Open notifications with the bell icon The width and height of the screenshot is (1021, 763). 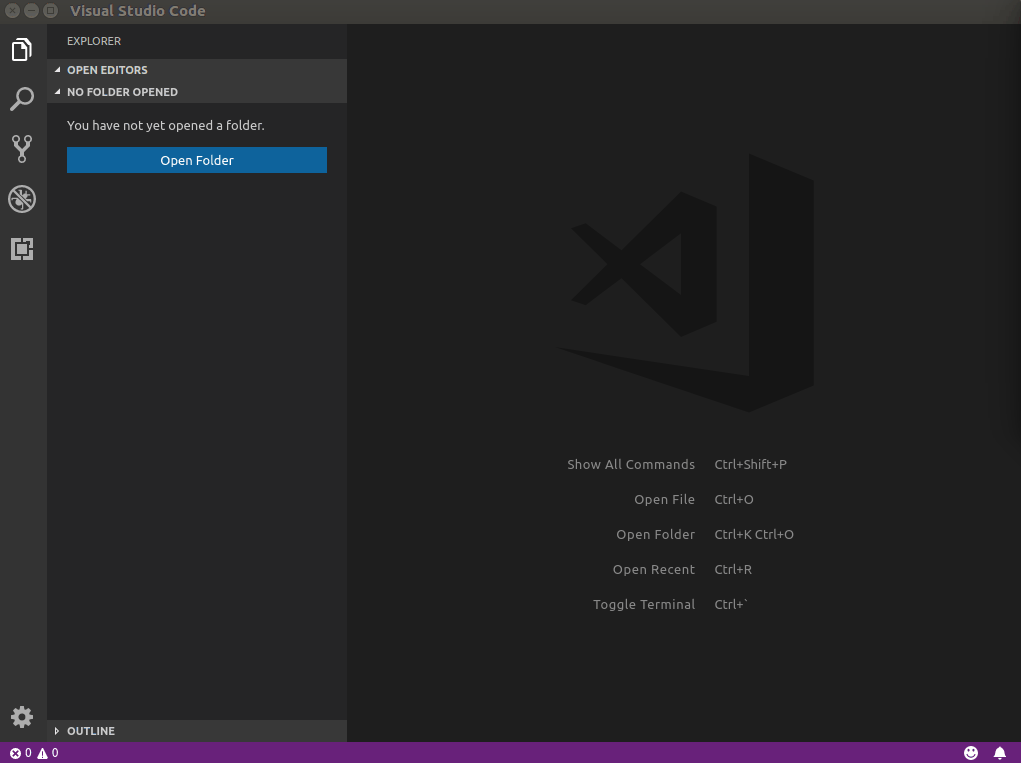[1000, 753]
